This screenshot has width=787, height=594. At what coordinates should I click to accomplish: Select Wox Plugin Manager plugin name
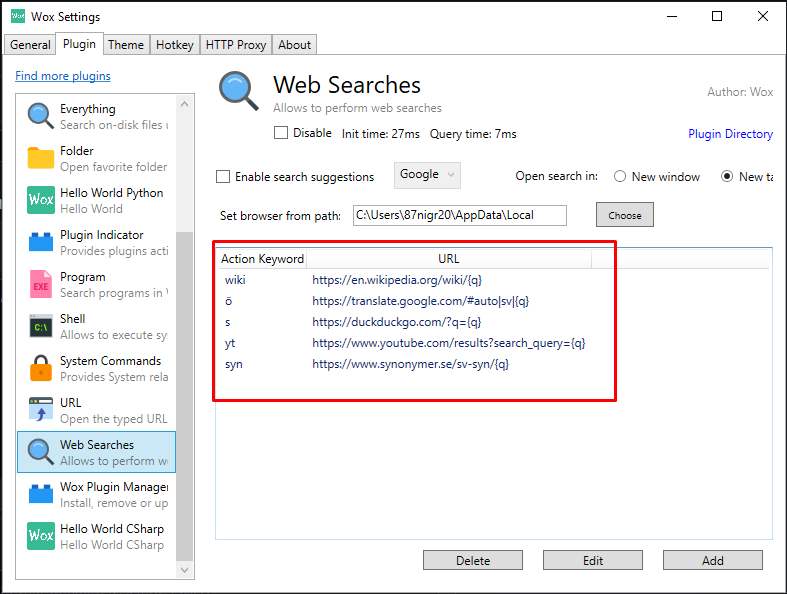pos(114,487)
